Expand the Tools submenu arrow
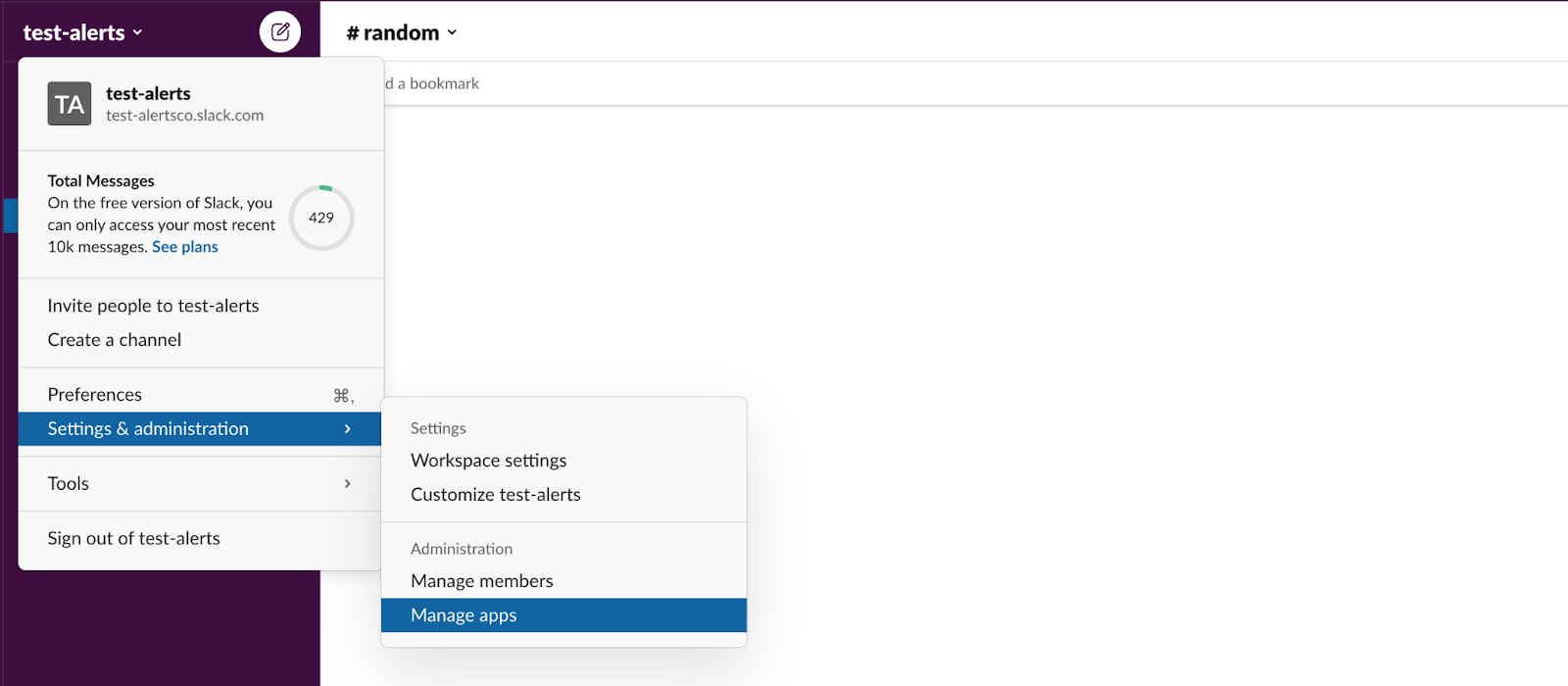 pyautogui.click(x=347, y=484)
